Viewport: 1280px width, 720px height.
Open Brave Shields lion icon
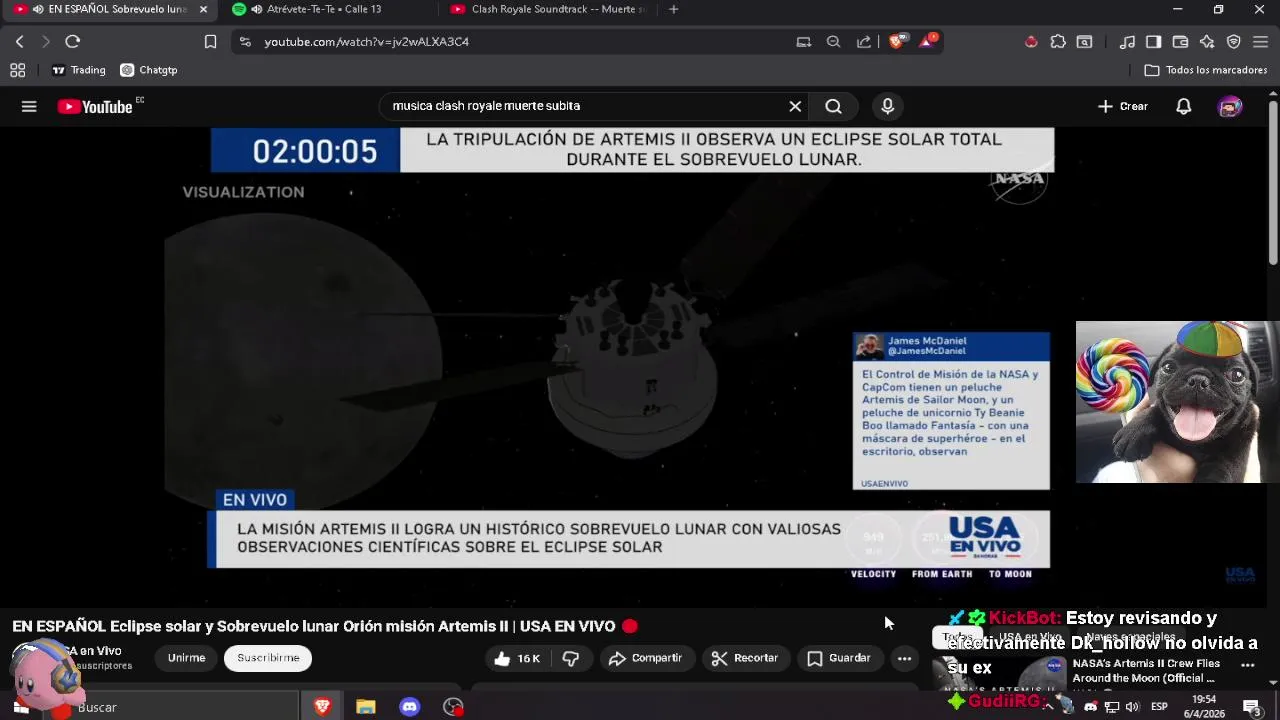[x=897, y=41]
